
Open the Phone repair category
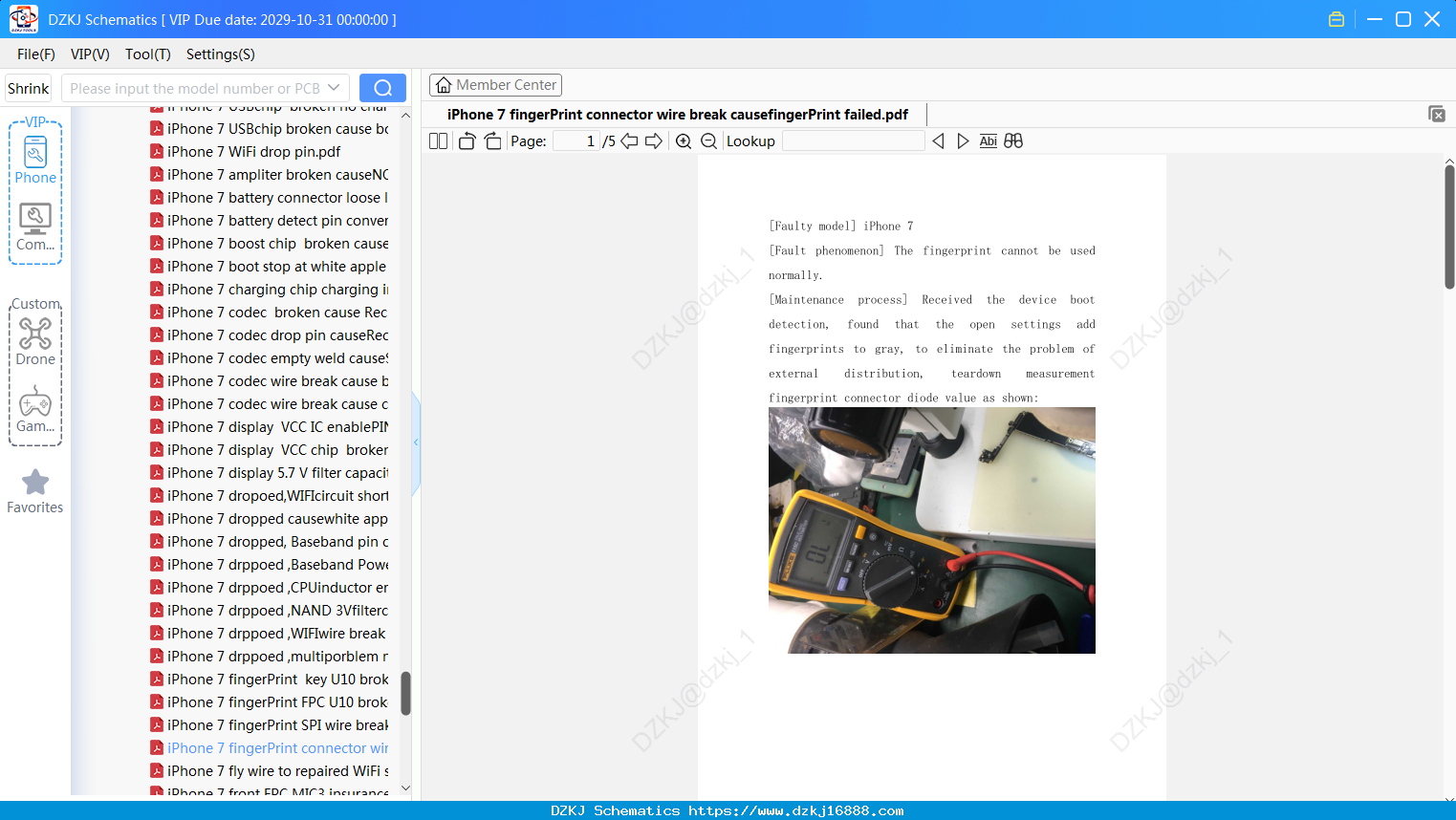pyautogui.click(x=35, y=161)
